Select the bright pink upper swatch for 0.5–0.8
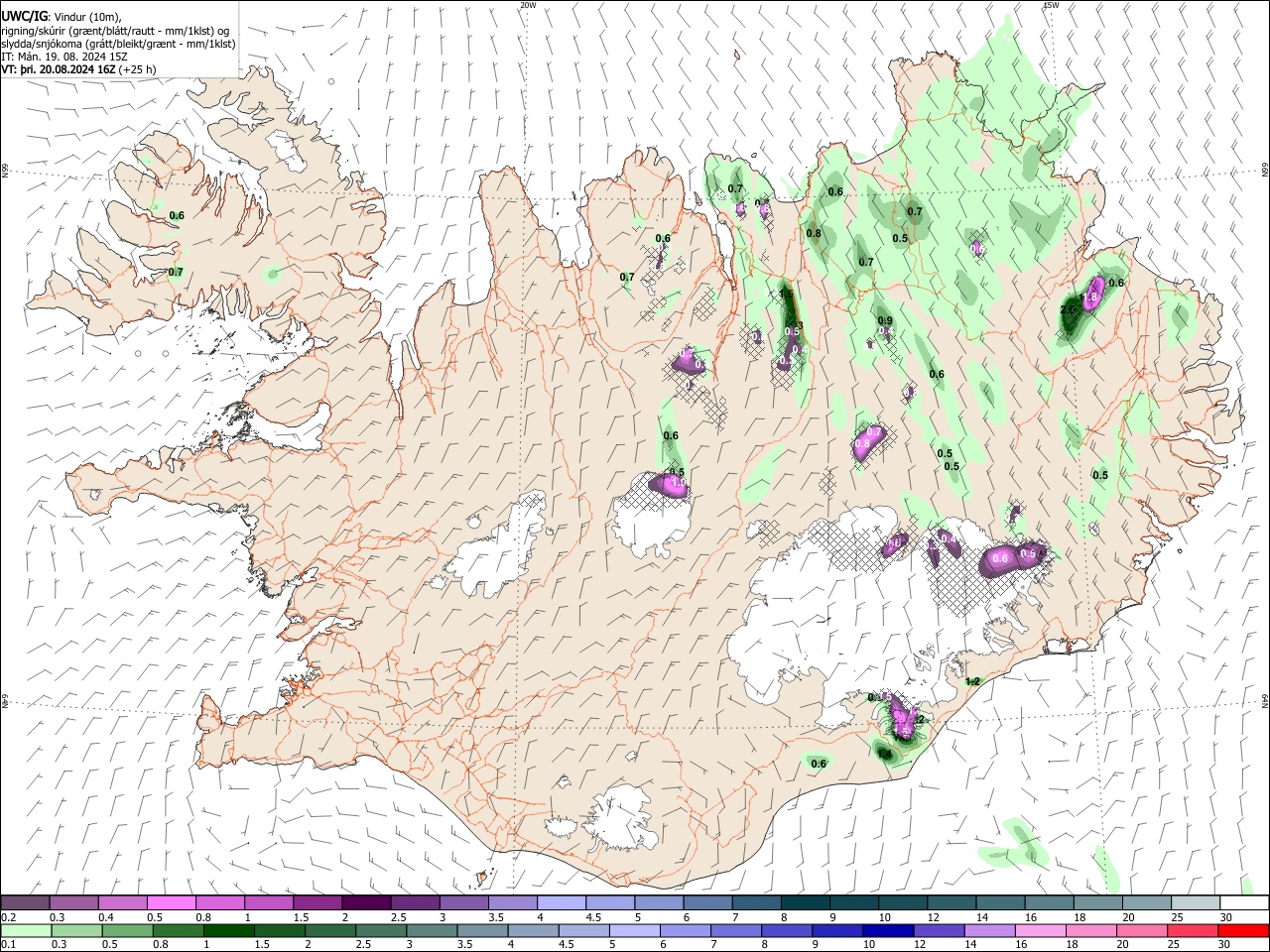The height and width of the screenshot is (952, 1270). pyautogui.click(x=172, y=902)
